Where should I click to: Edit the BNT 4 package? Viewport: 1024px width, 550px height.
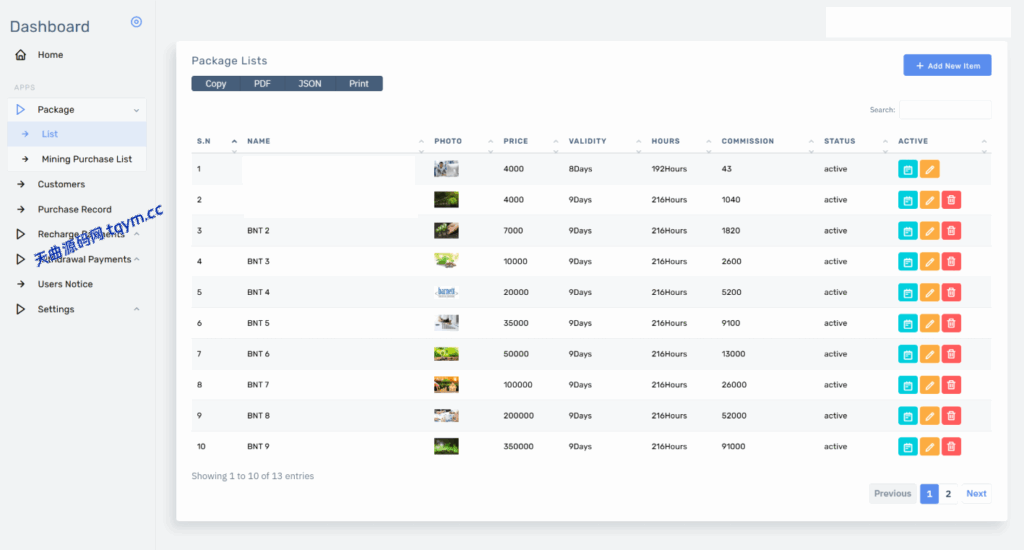(x=929, y=292)
